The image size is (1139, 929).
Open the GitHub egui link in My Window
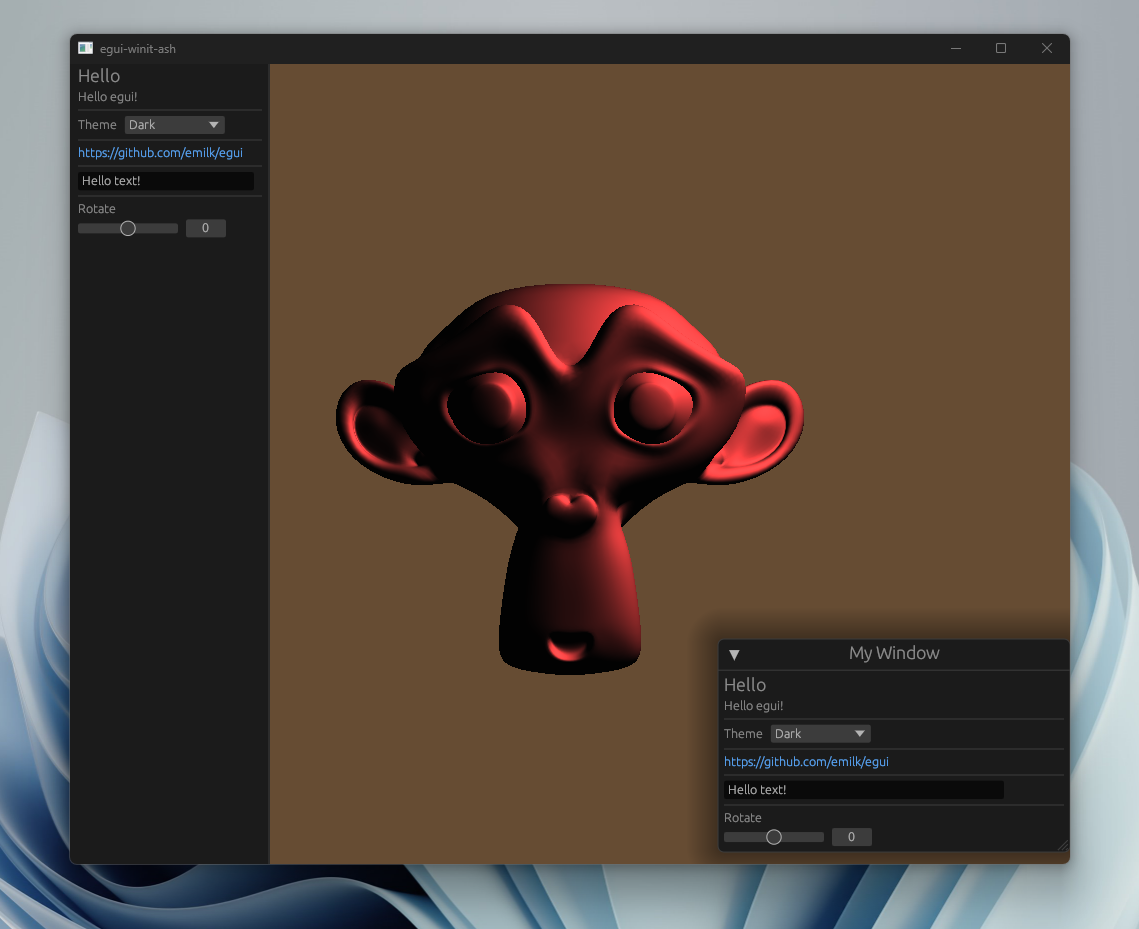[x=806, y=762]
